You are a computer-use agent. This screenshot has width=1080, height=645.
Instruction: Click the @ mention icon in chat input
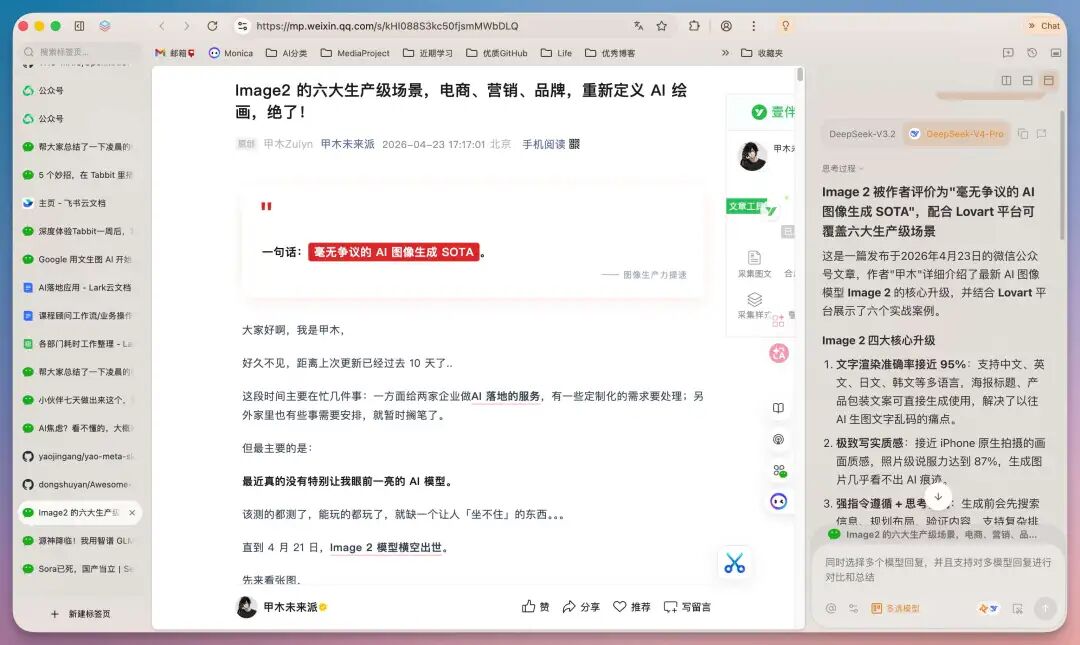(x=831, y=608)
